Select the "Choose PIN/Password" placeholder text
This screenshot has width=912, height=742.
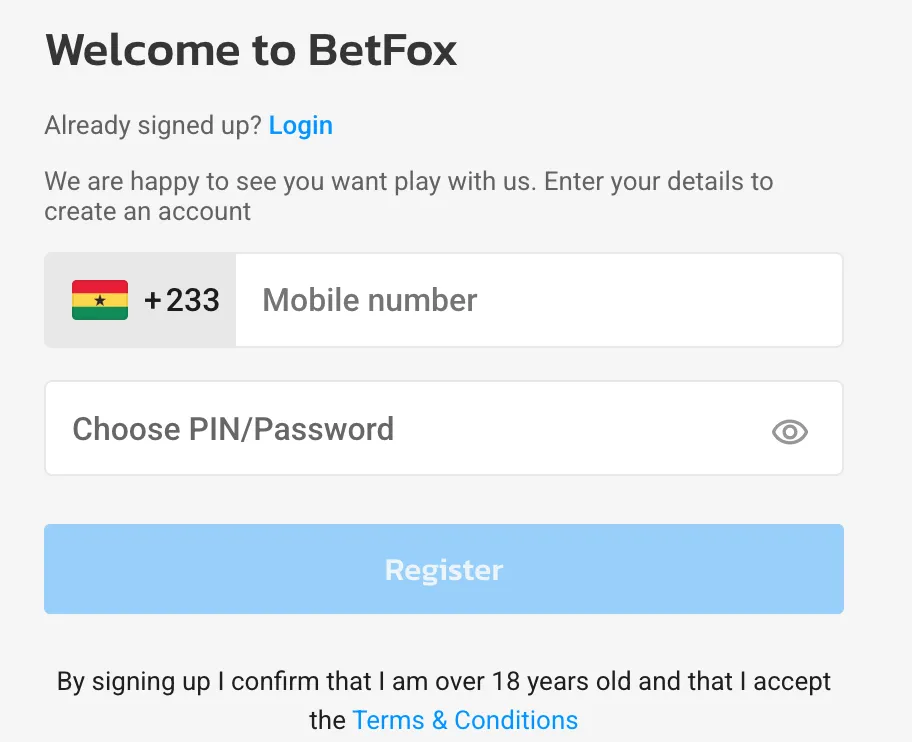pos(233,429)
